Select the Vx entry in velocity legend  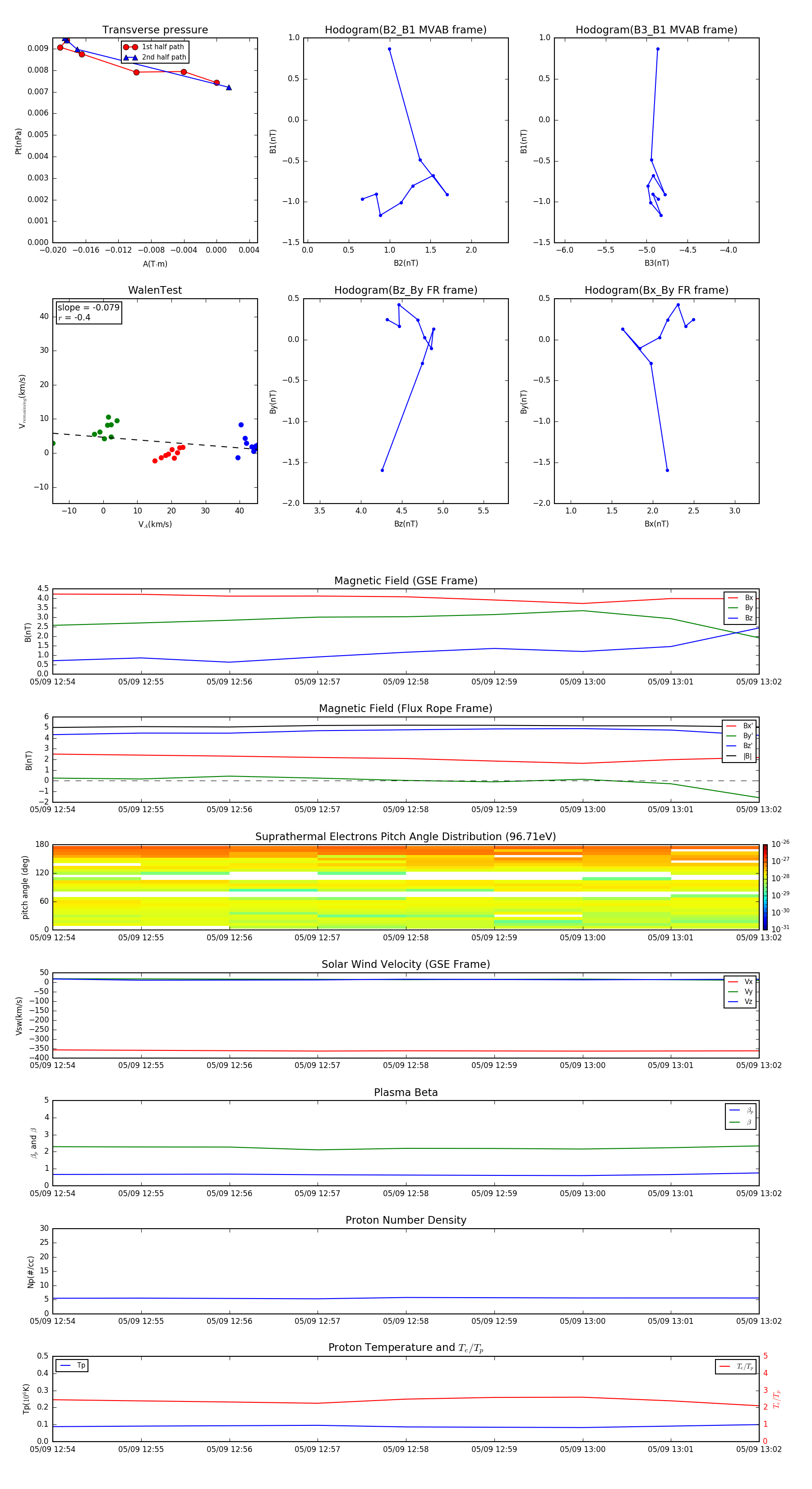(740, 982)
